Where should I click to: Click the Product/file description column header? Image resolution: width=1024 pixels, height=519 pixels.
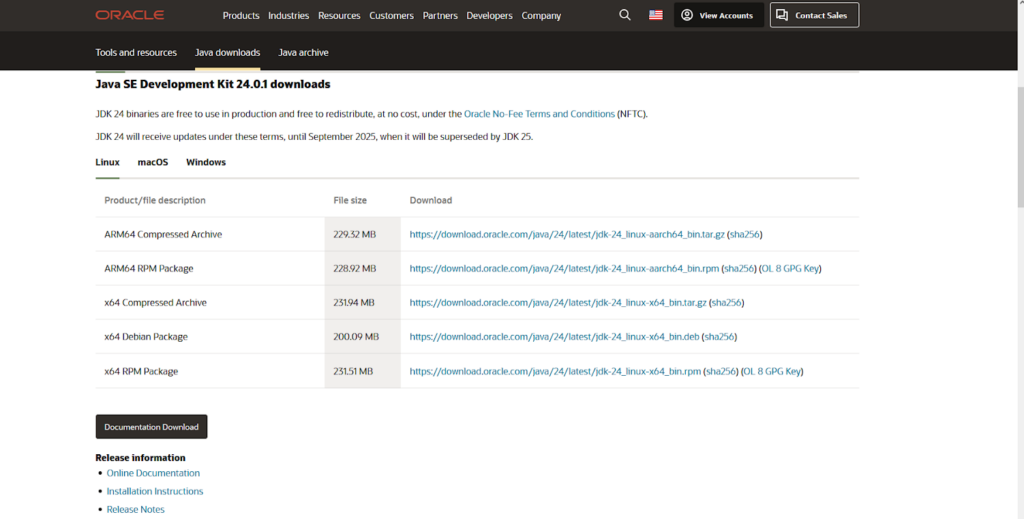pos(155,200)
